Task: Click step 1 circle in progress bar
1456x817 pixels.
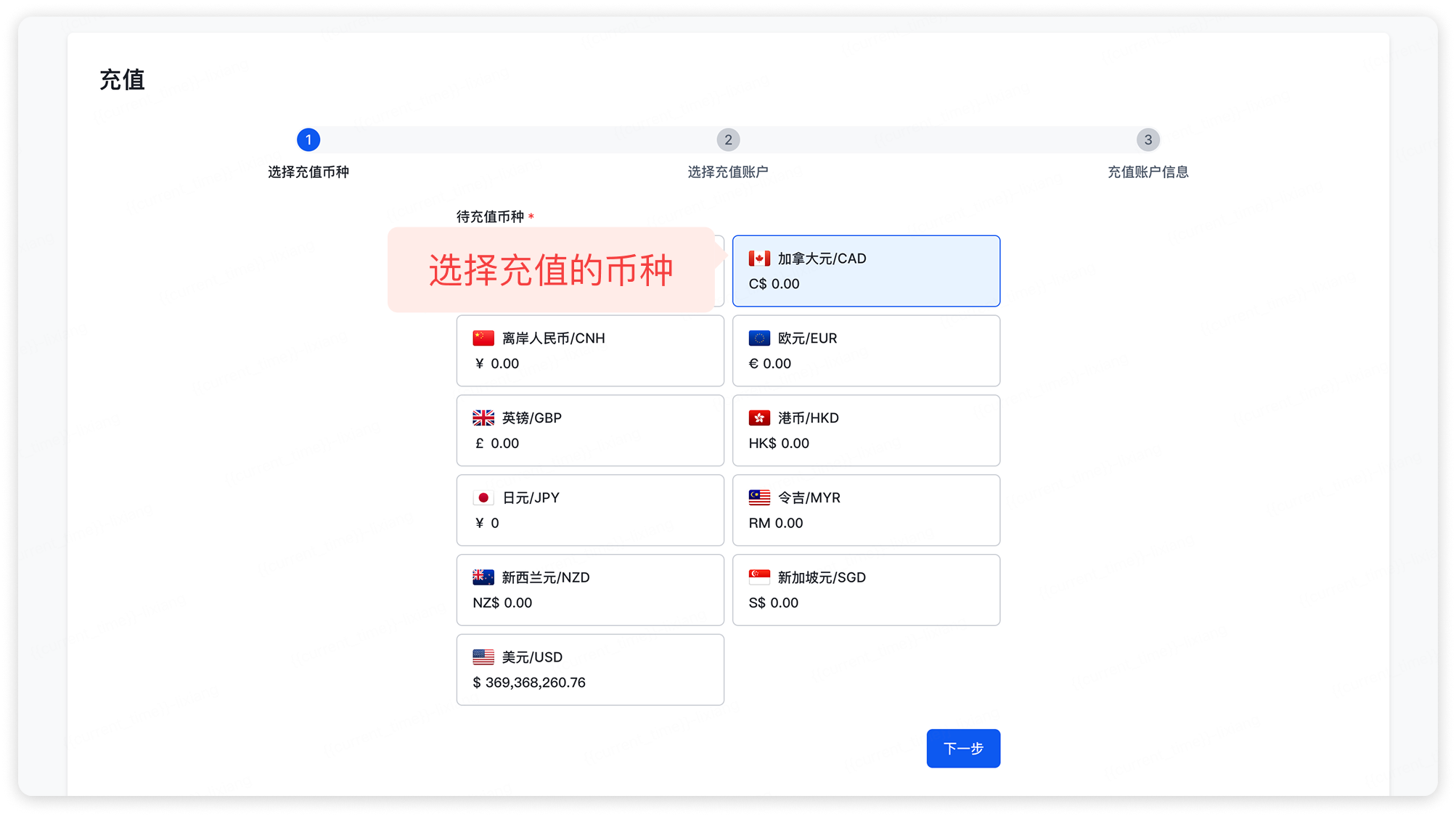Action: pos(308,139)
